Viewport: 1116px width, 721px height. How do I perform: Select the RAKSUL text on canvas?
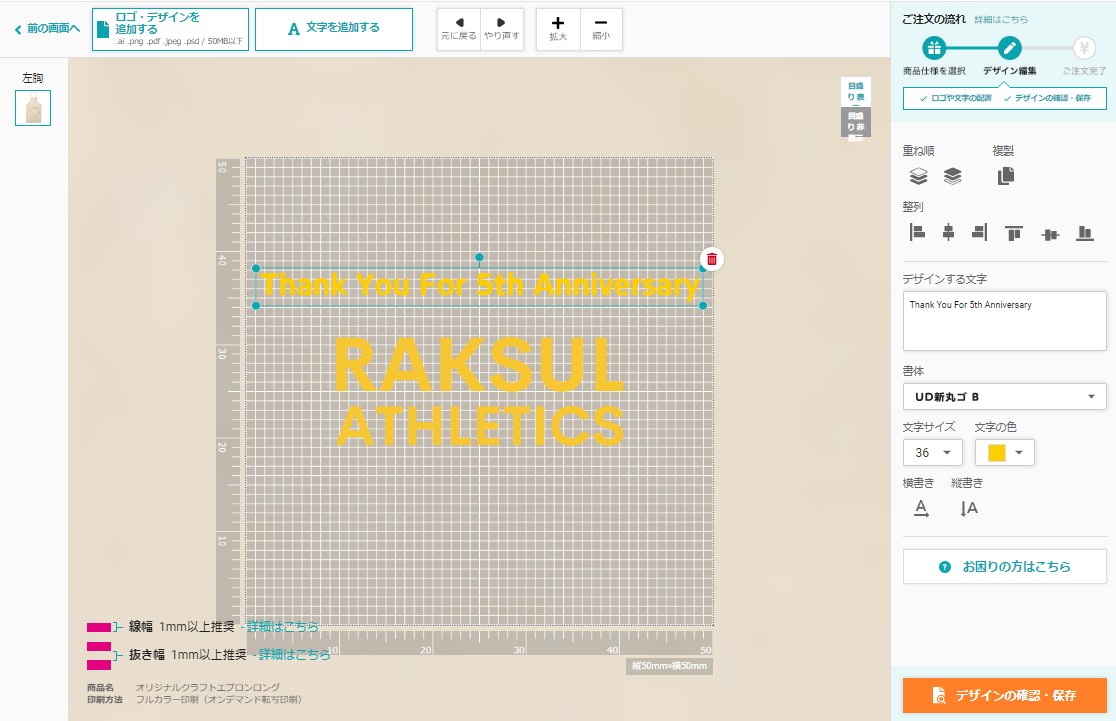(479, 364)
